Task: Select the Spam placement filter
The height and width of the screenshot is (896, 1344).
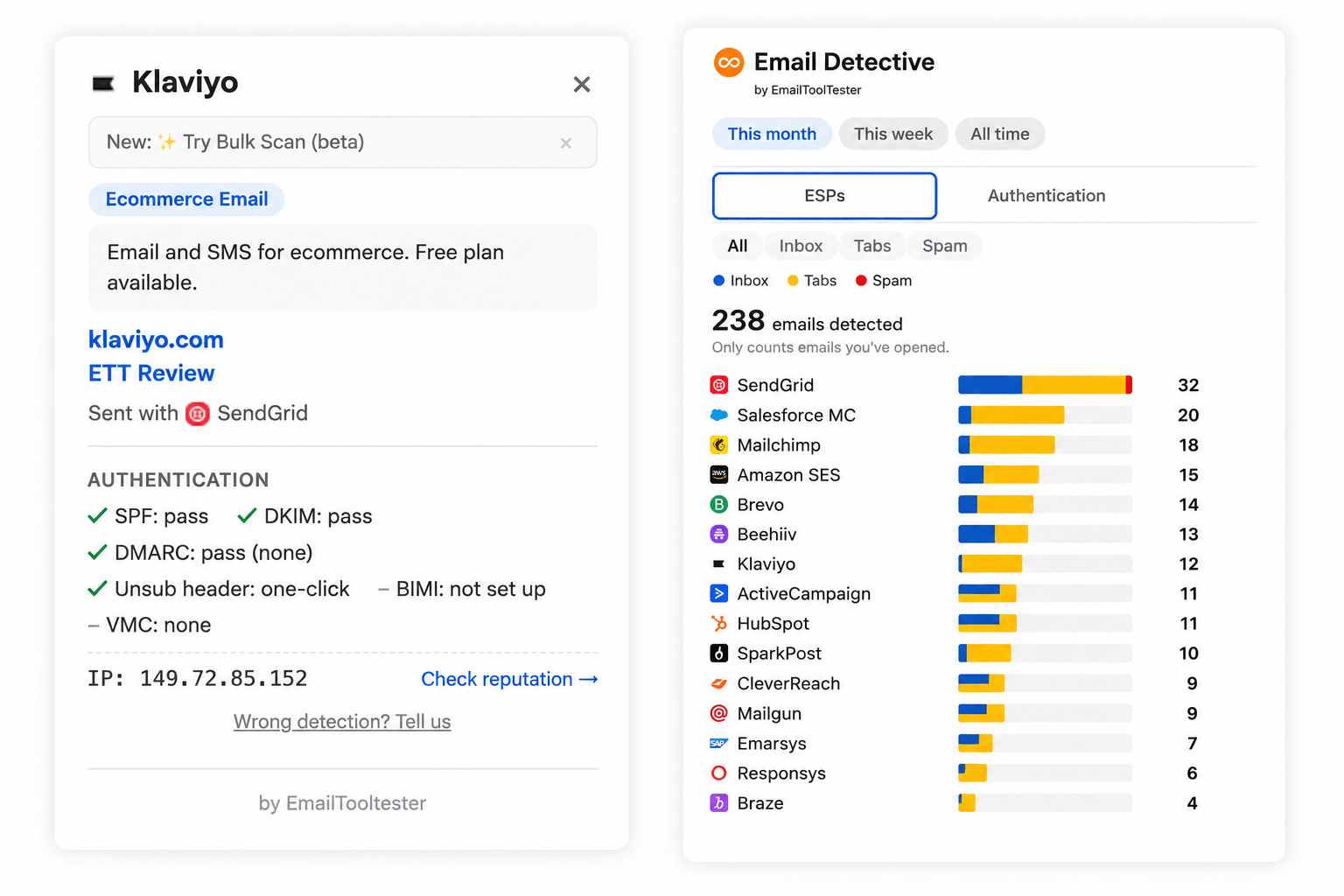Action: pyautogui.click(x=945, y=246)
